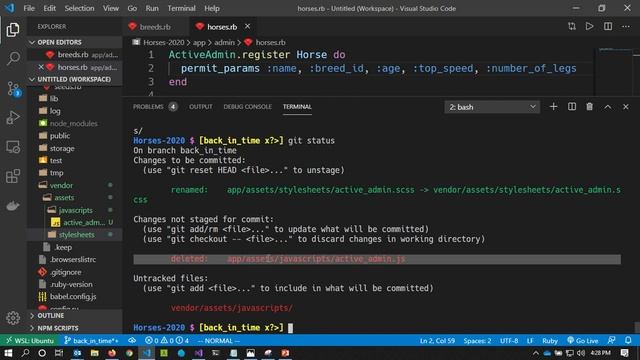This screenshot has width=640, height=360.
Task: Open Firefox from the taskbar
Action: pyautogui.click(x=111, y=353)
